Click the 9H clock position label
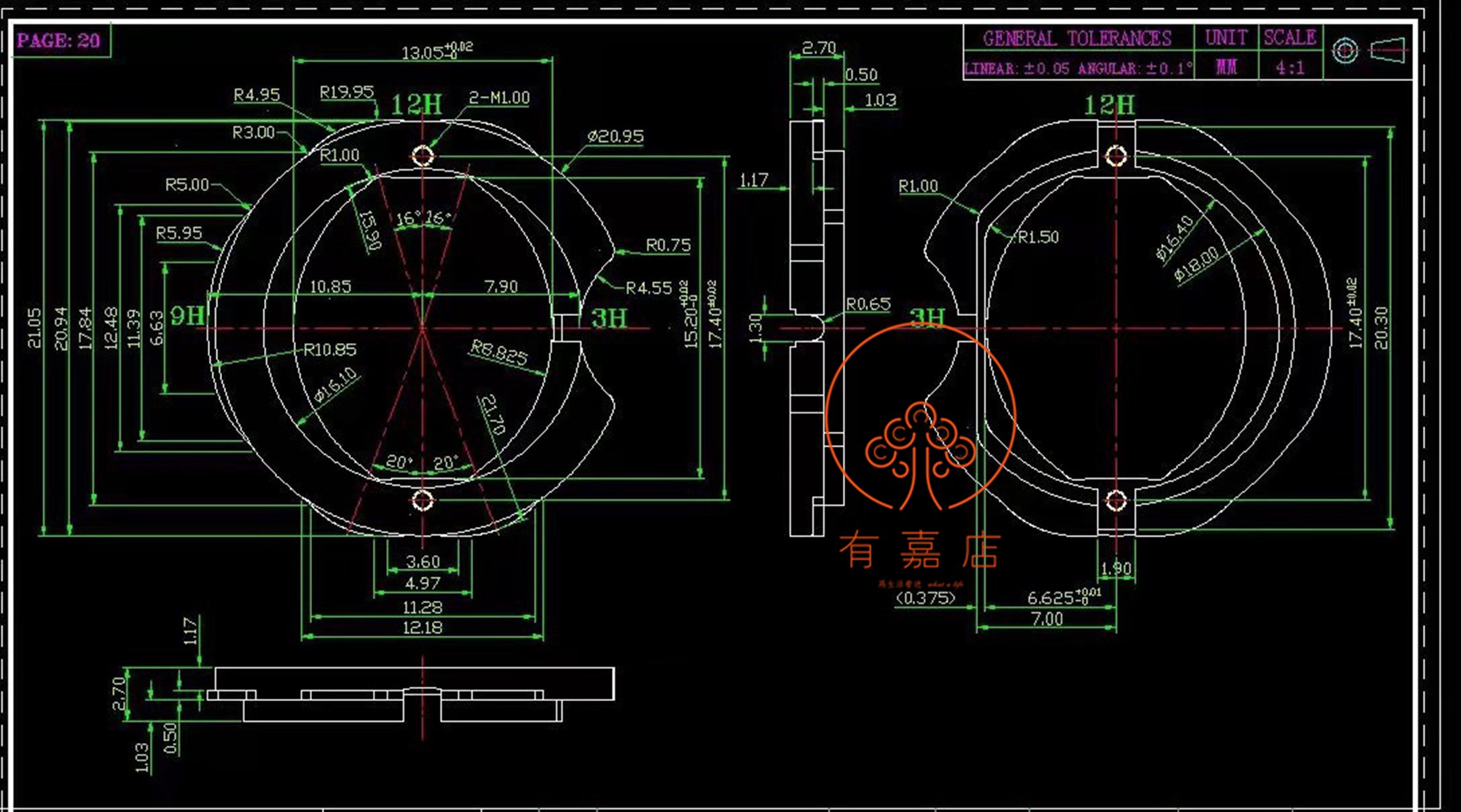 coord(187,315)
